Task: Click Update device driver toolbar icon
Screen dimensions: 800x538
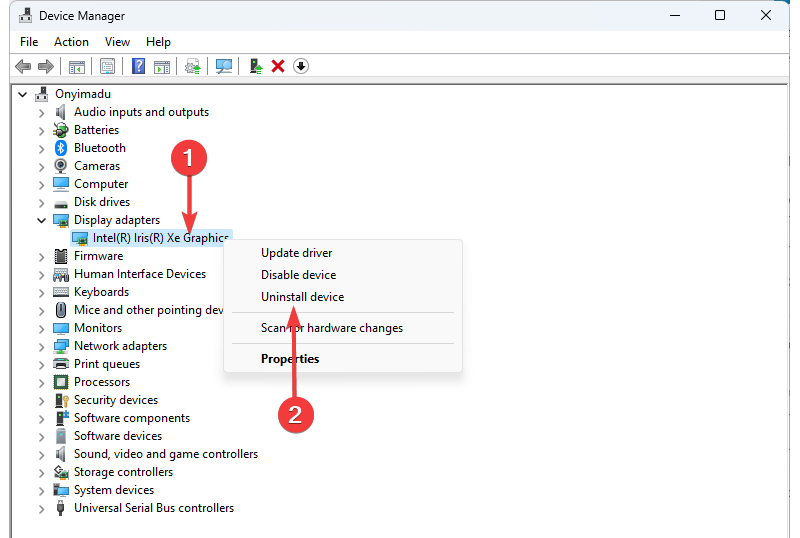Action: tap(192, 66)
